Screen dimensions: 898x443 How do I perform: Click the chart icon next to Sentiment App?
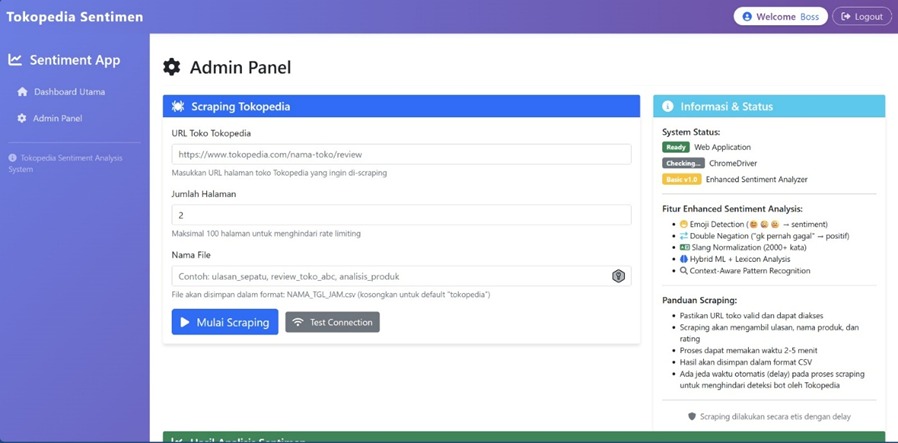[16, 60]
